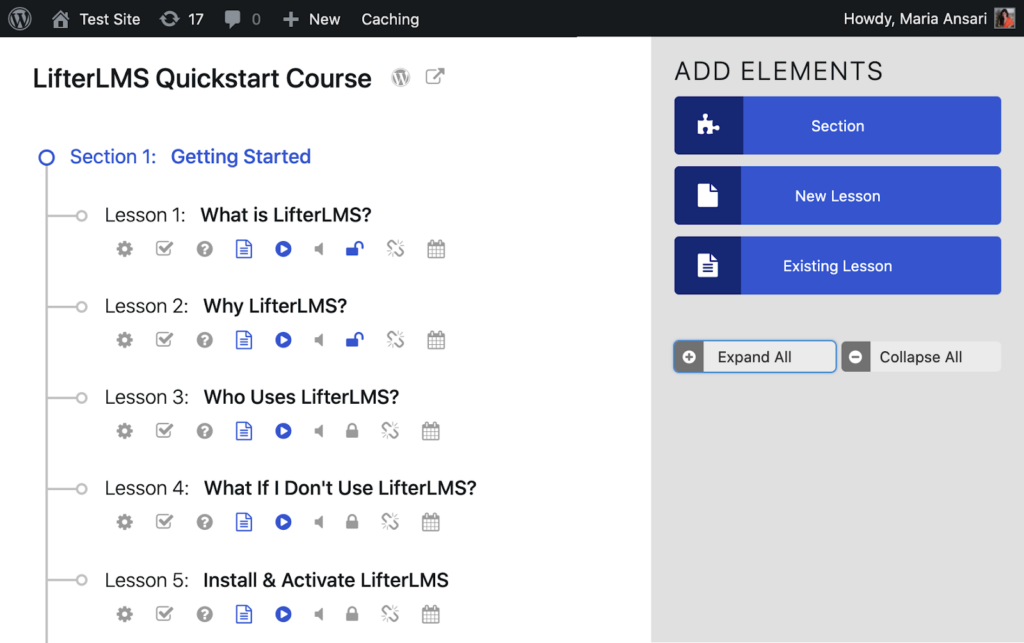Image resolution: width=1024 pixels, height=643 pixels.
Task: Open external view-course link icon
Action: tap(435, 76)
